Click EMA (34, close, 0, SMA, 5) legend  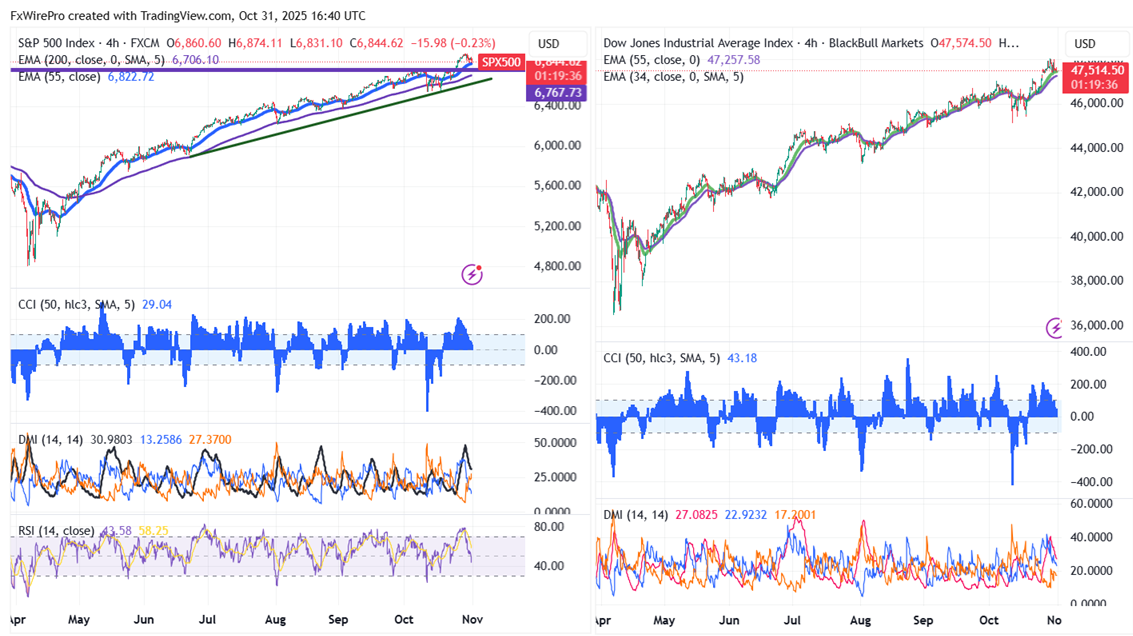click(x=673, y=77)
